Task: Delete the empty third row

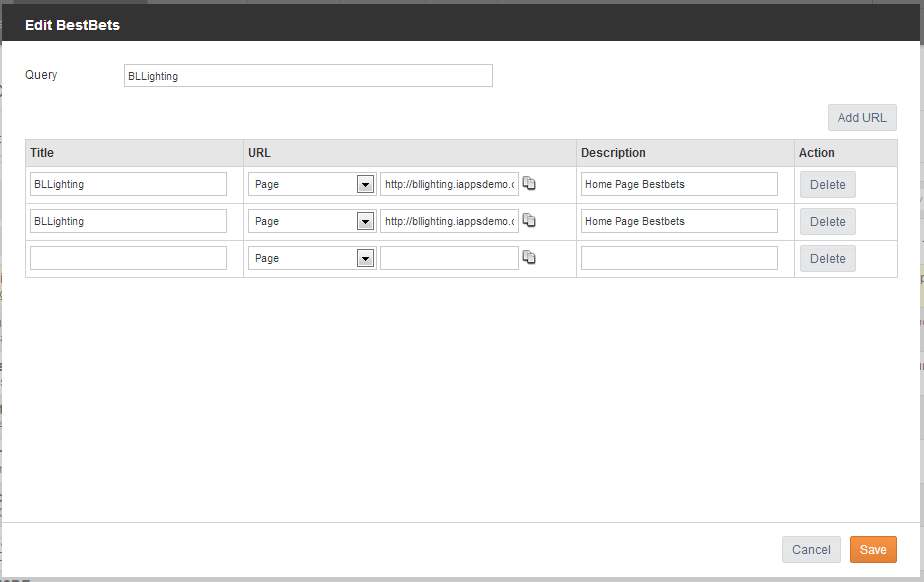Action: click(x=827, y=259)
